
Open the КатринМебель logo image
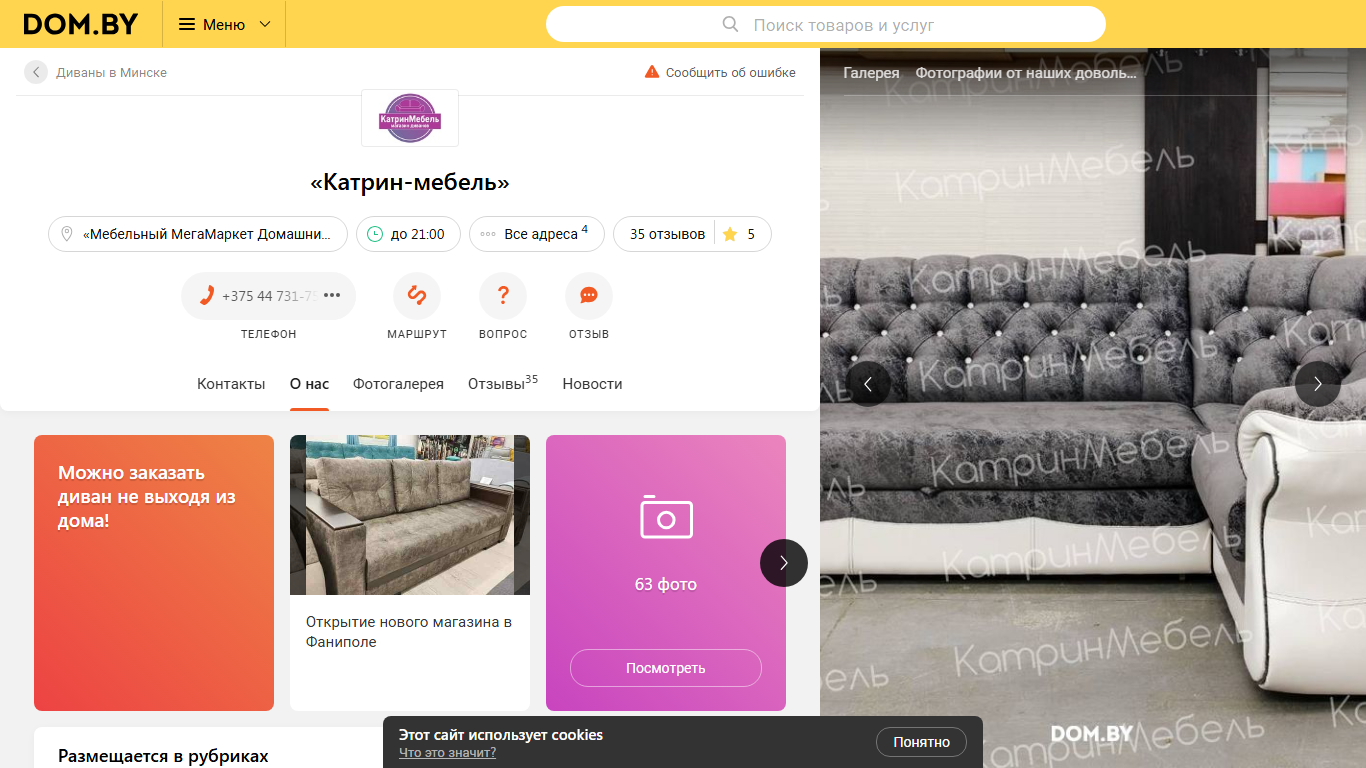coord(410,118)
